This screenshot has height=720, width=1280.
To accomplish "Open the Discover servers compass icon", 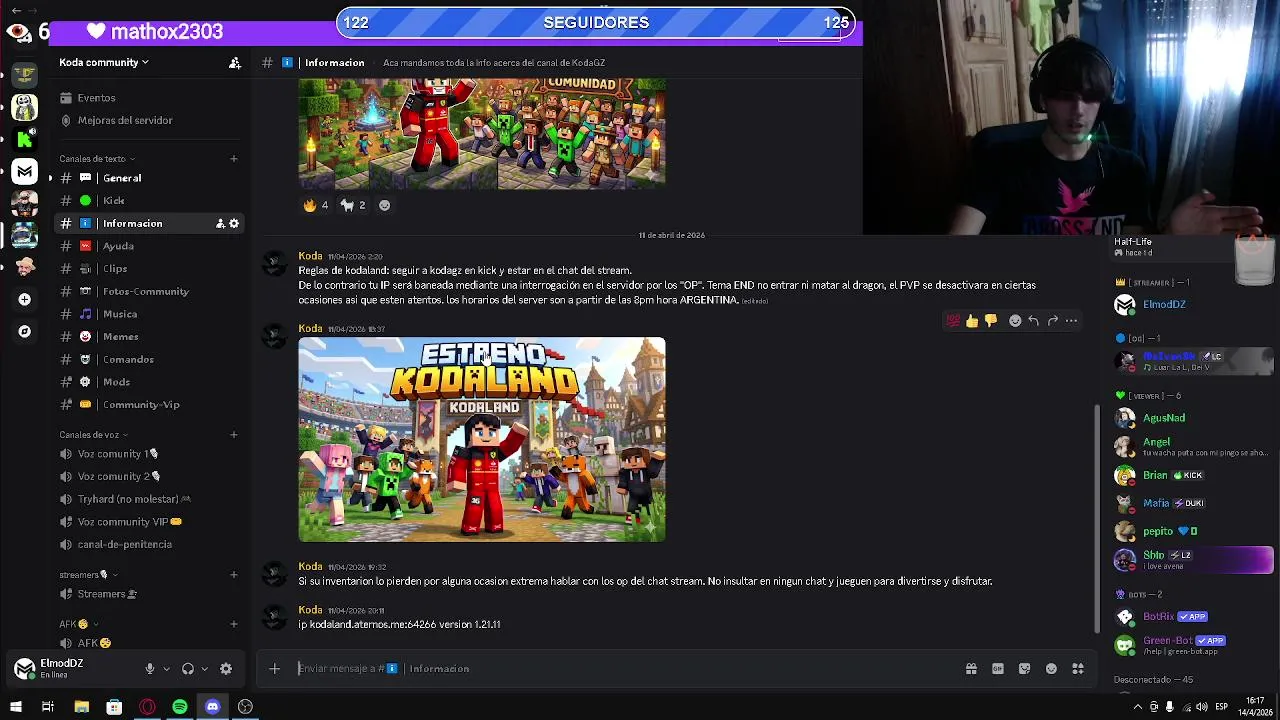I will [x=25, y=331].
